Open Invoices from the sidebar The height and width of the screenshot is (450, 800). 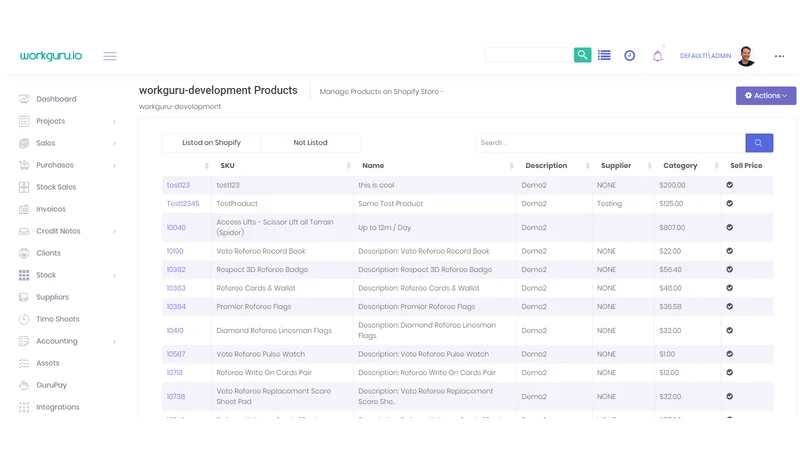click(51, 209)
